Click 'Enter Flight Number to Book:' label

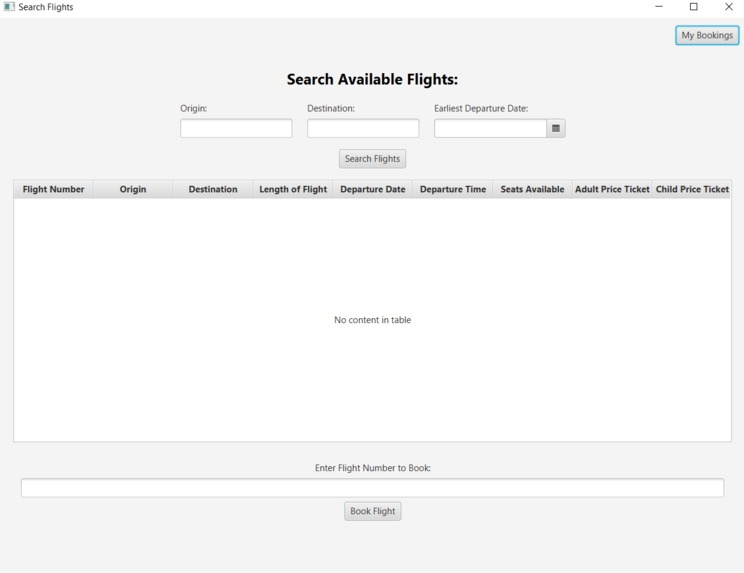373,468
